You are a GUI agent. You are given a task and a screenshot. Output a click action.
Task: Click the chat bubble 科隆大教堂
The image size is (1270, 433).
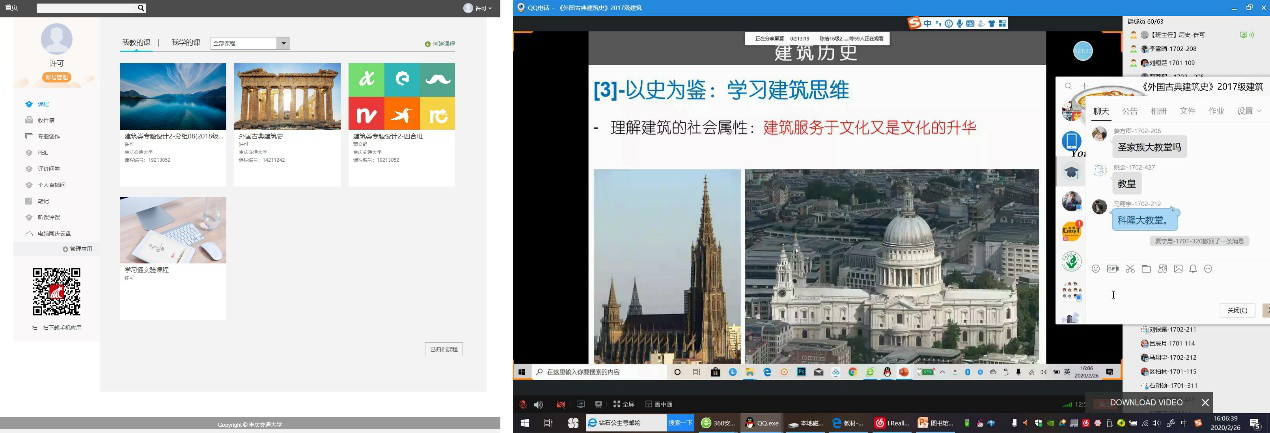[1146, 220]
